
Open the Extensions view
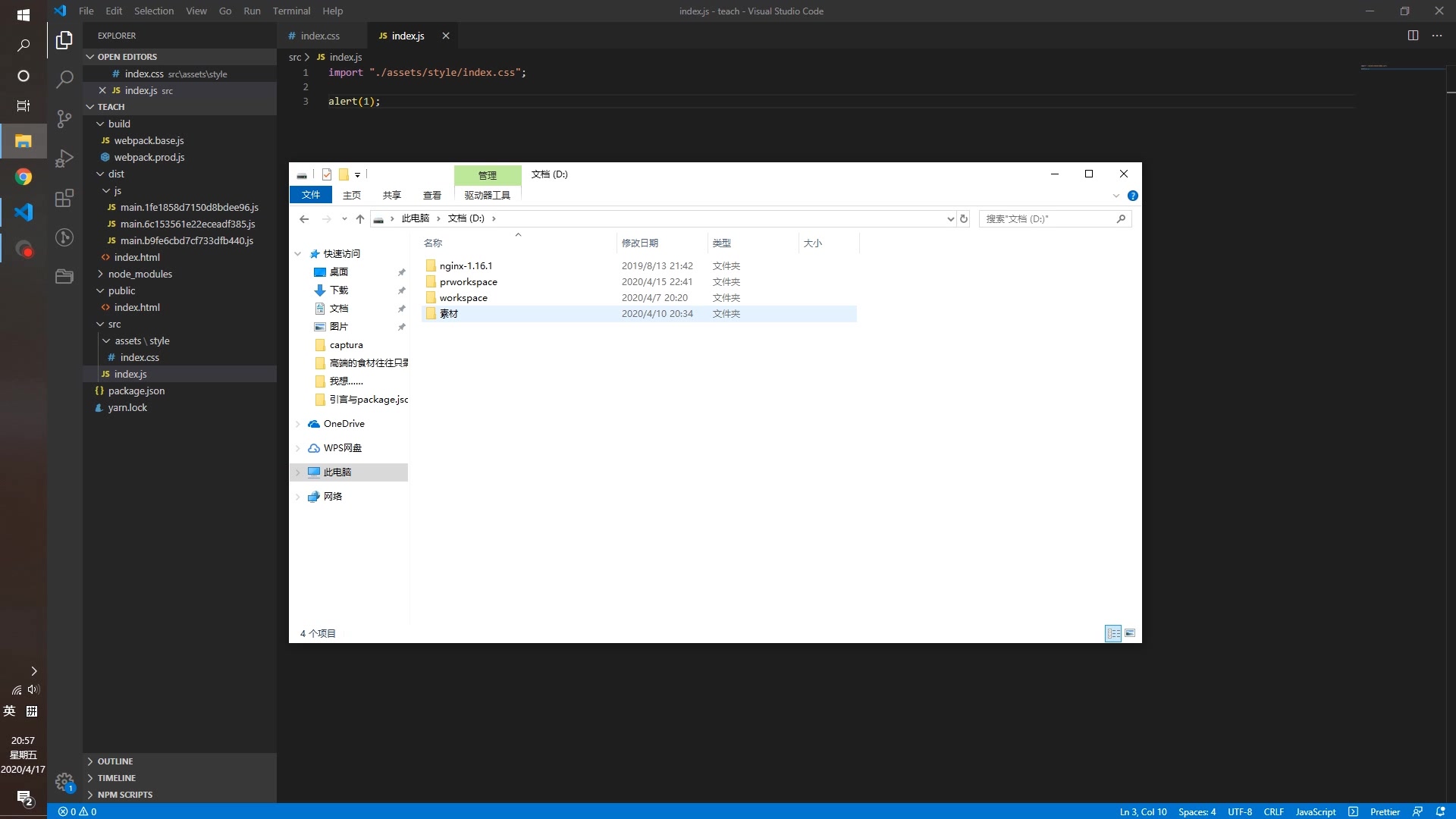tap(64, 198)
